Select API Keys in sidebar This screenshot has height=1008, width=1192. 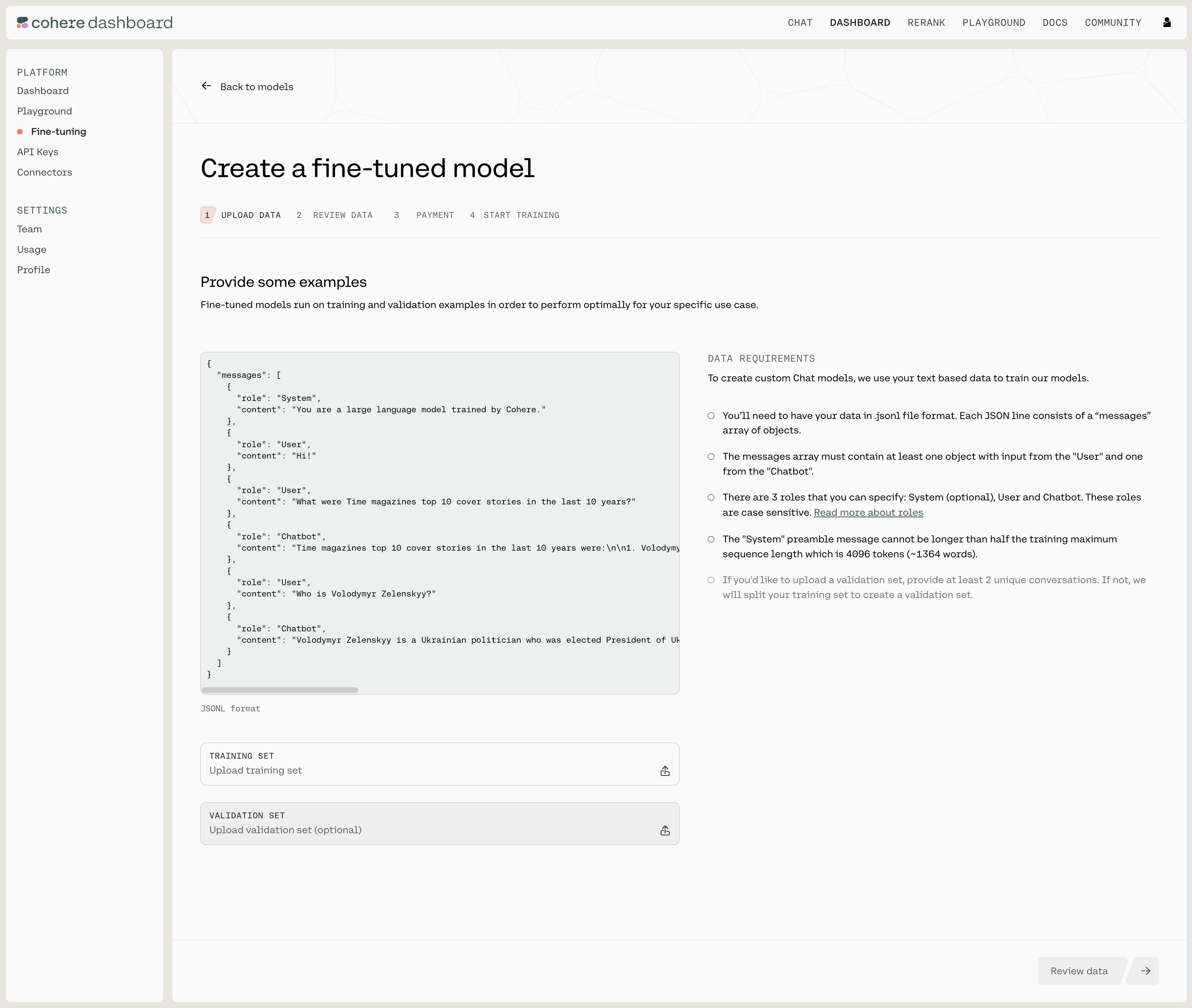(38, 152)
